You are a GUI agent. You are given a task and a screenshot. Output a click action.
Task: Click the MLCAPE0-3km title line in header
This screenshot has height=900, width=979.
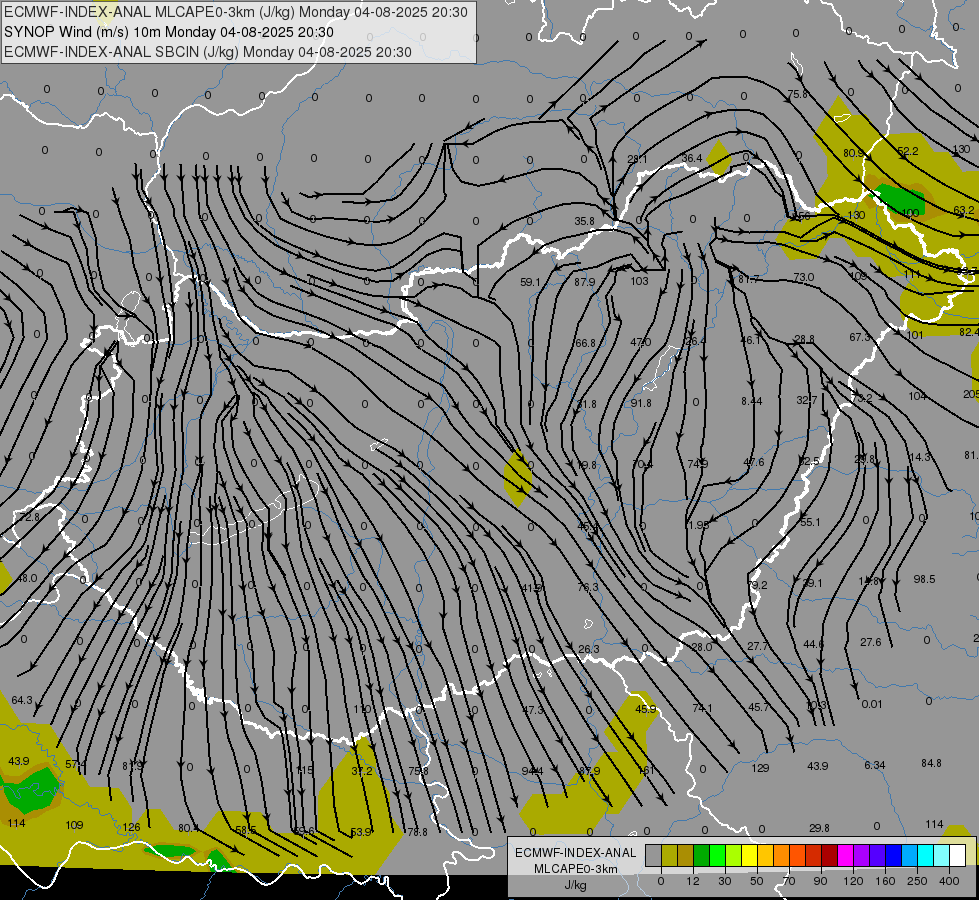click(235, 12)
